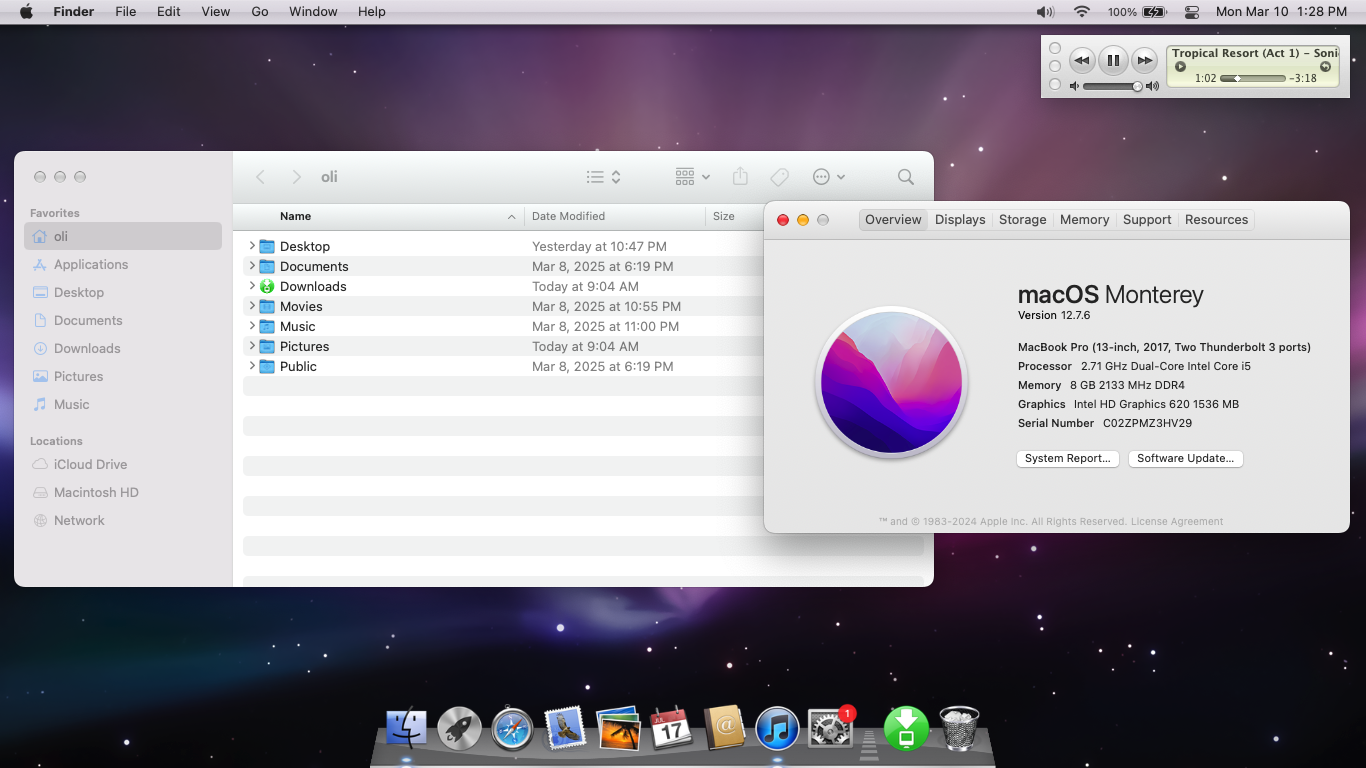
Task: Launch Launchpad rocket icon in Dock
Action: click(459, 729)
